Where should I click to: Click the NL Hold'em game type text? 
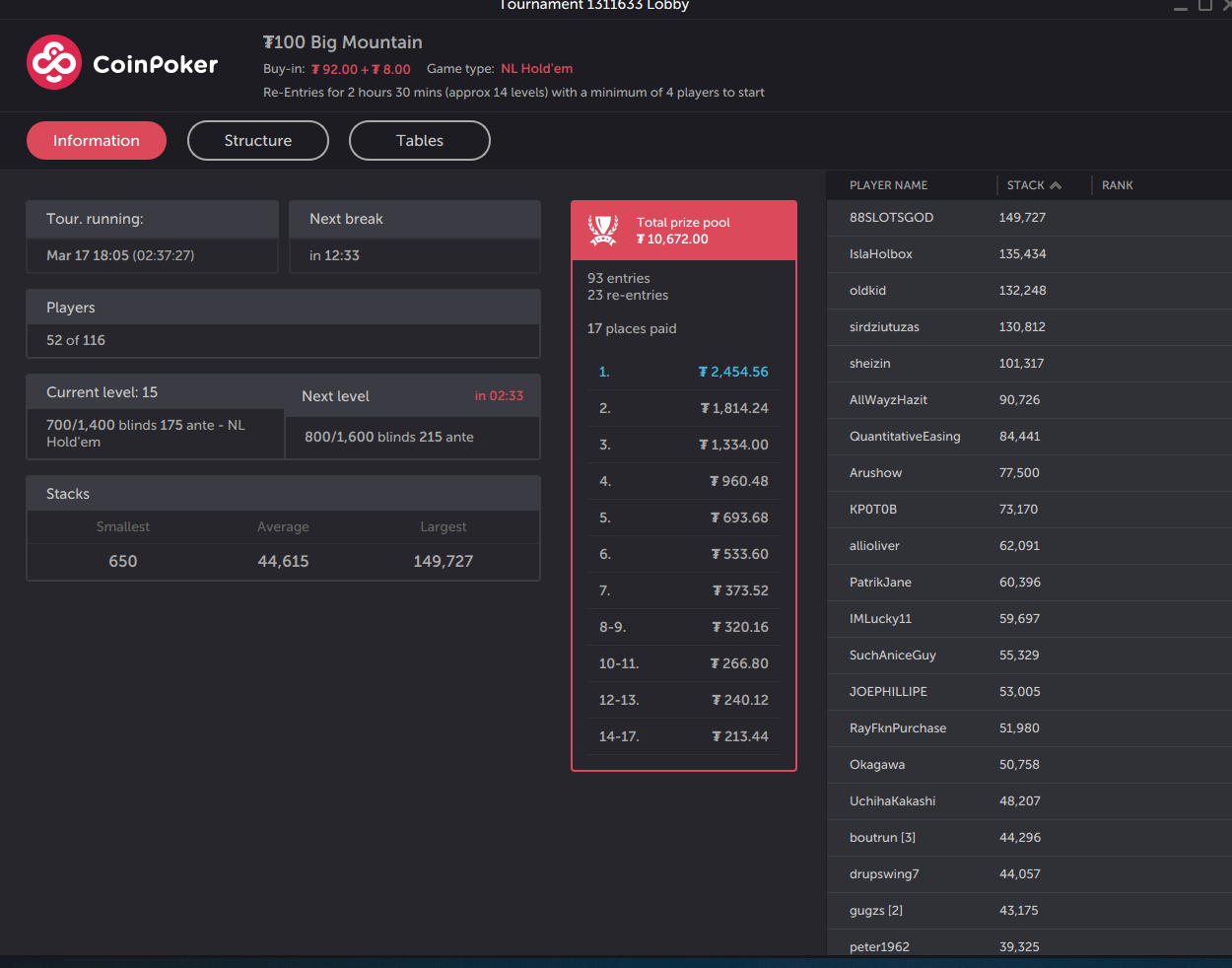click(536, 69)
